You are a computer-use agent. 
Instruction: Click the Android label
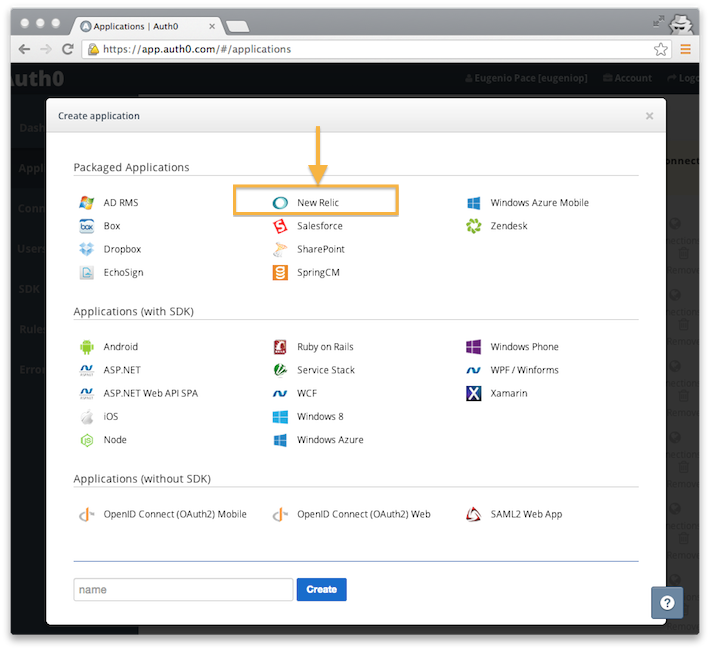click(120, 347)
